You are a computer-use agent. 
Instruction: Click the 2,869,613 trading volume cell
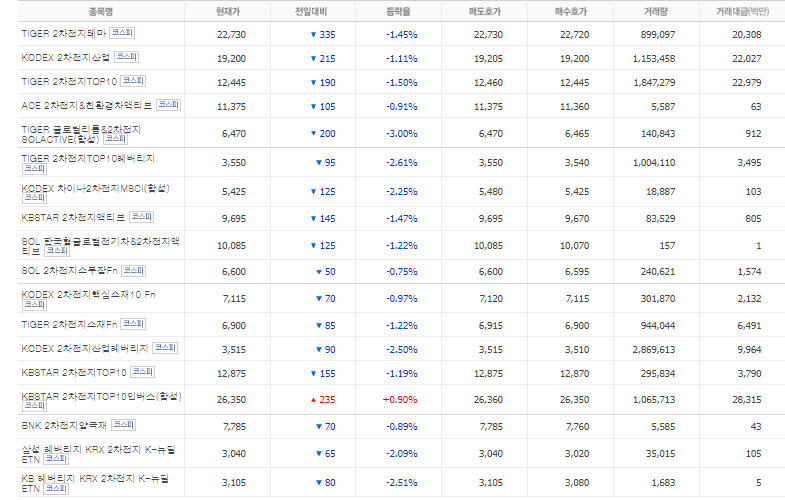[654, 350]
